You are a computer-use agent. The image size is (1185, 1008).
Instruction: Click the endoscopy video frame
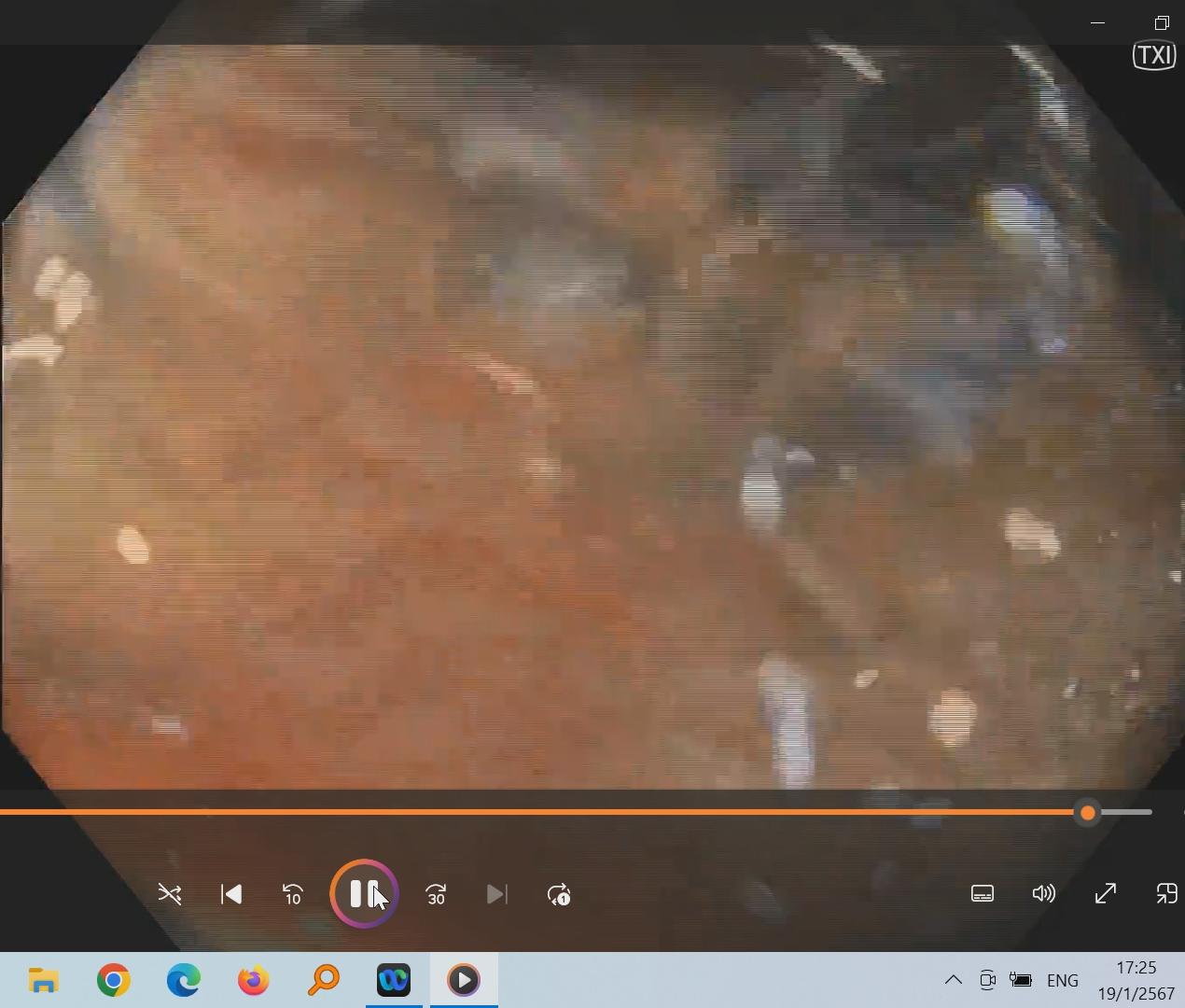592,416
